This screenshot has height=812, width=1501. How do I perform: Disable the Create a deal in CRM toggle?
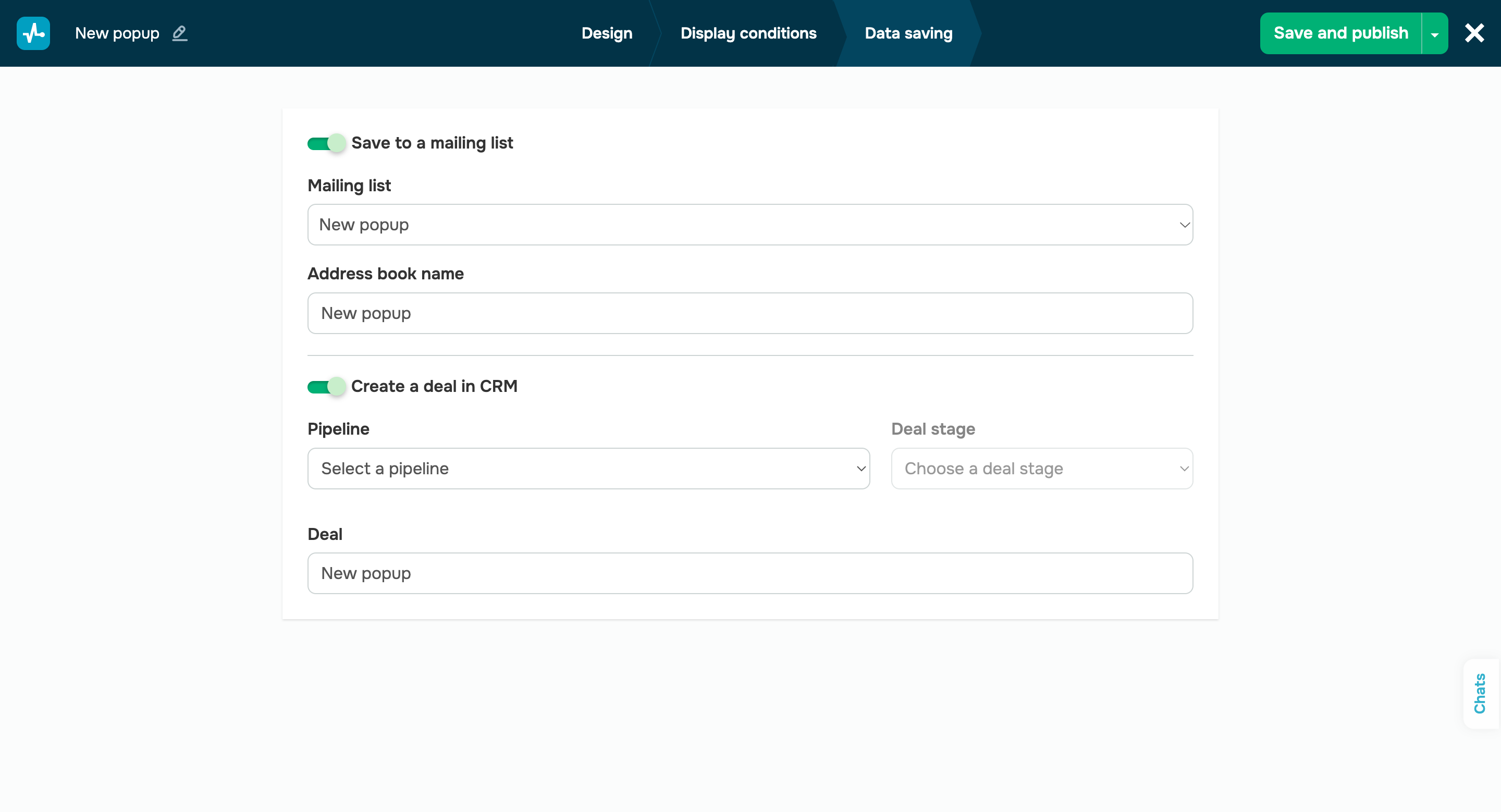coord(326,386)
